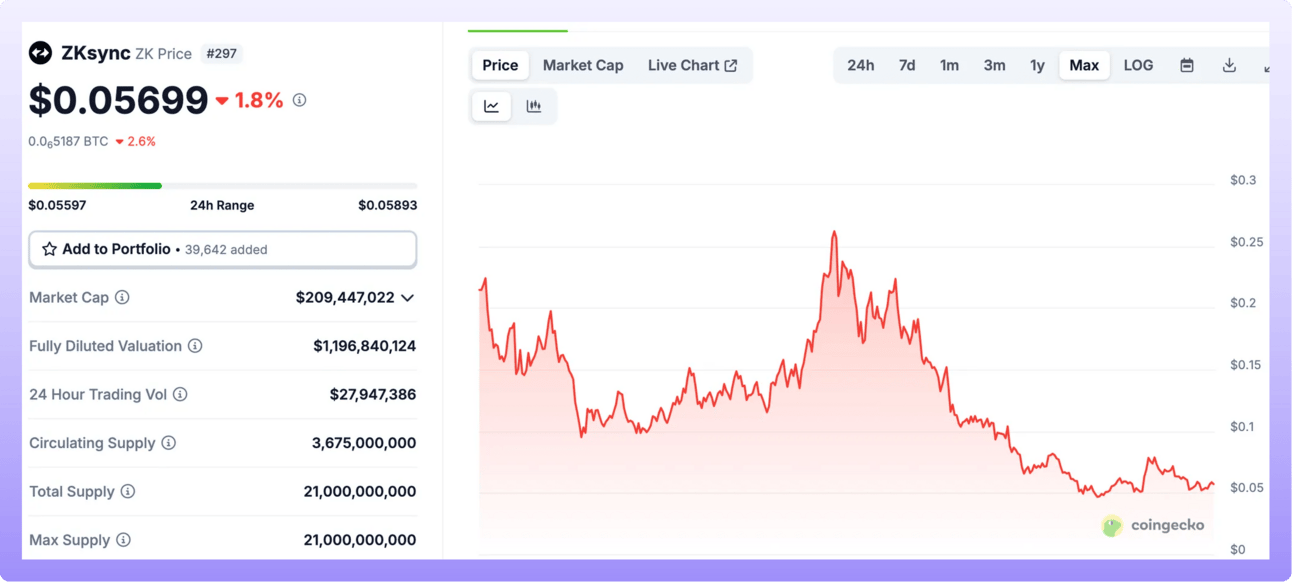Download chart data icon
1292x582 pixels.
click(1229, 65)
